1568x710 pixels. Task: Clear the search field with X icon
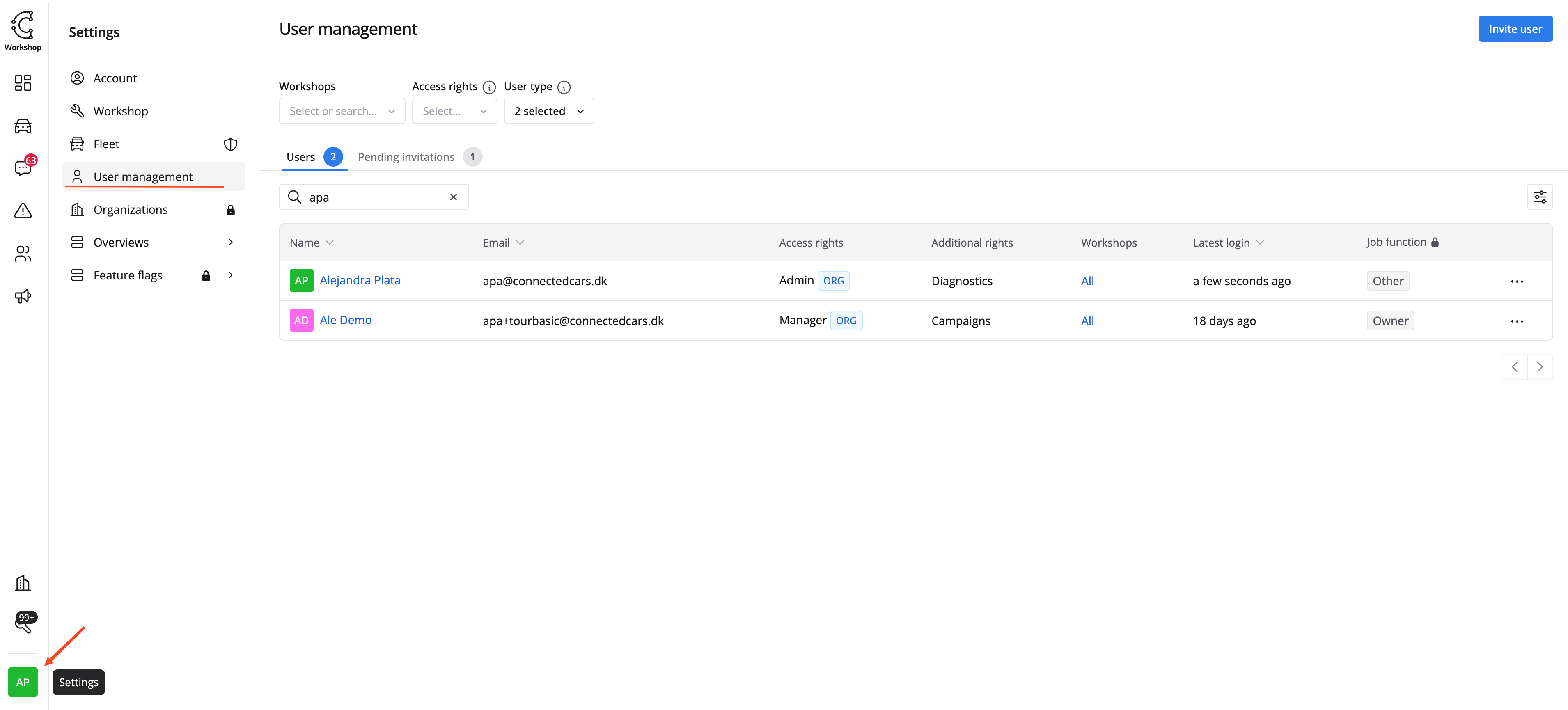[x=453, y=197]
